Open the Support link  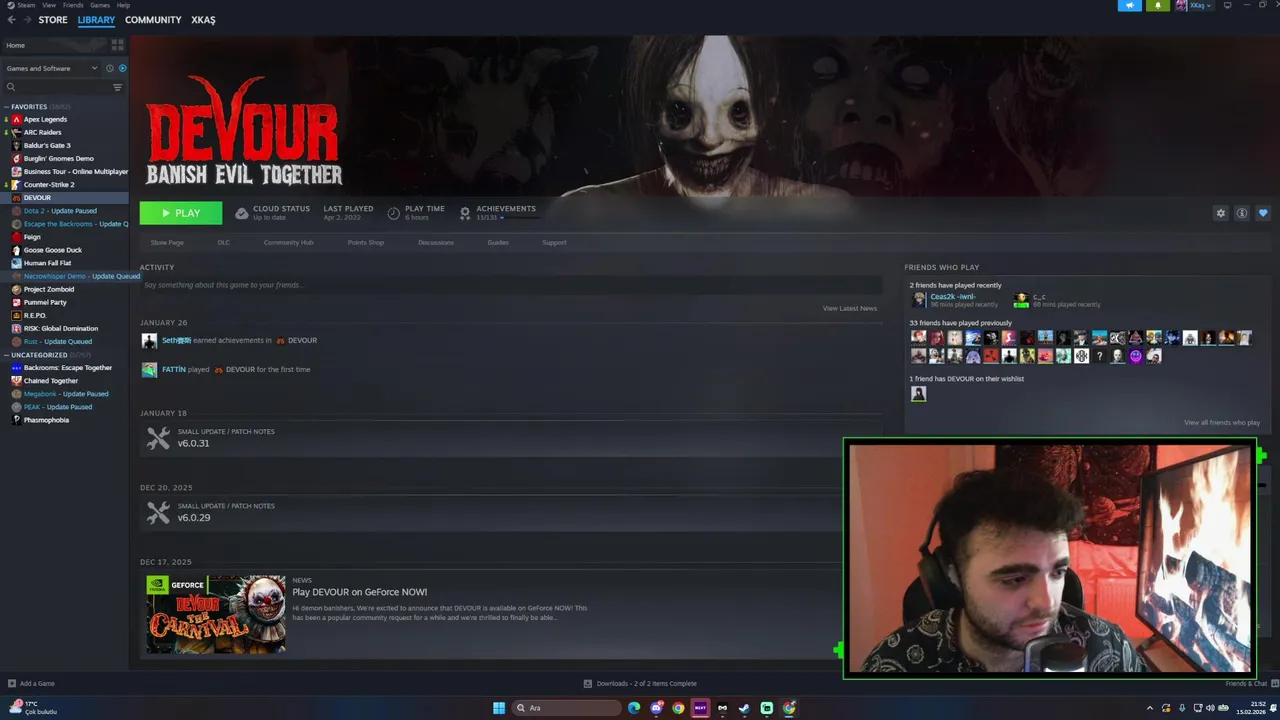pyautogui.click(x=554, y=243)
